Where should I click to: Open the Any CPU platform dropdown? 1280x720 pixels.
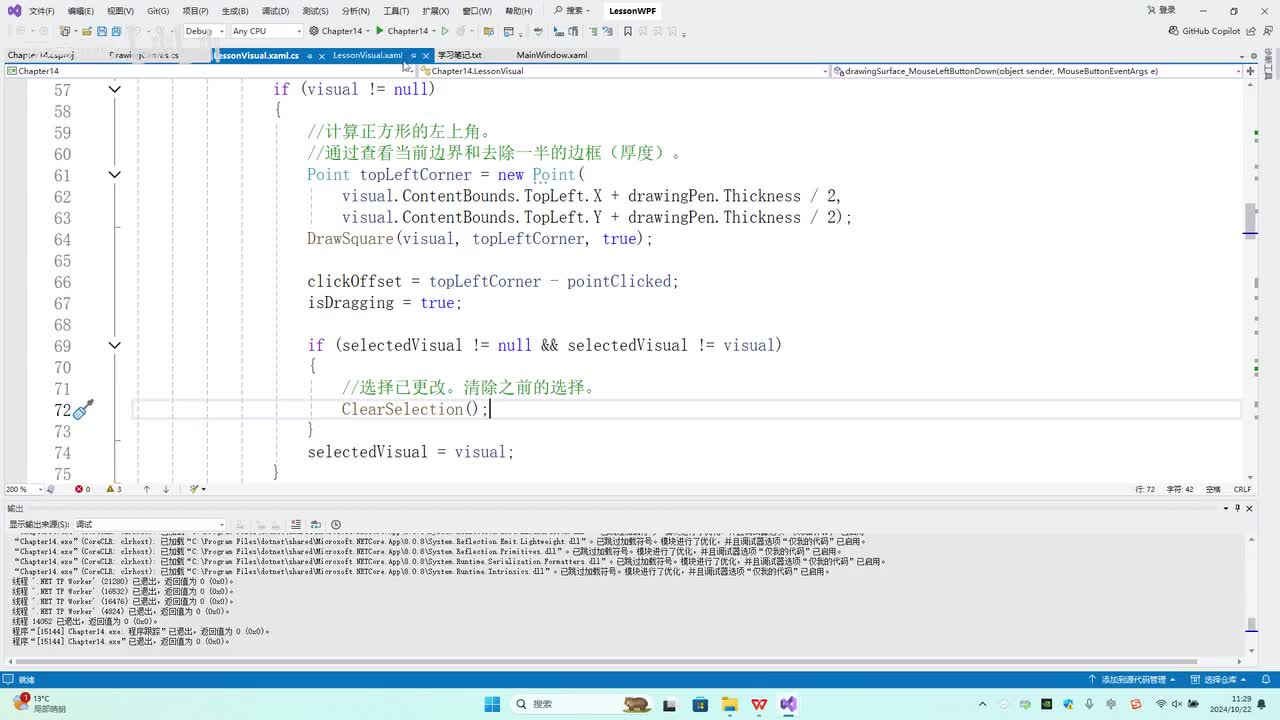coord(266,31)
